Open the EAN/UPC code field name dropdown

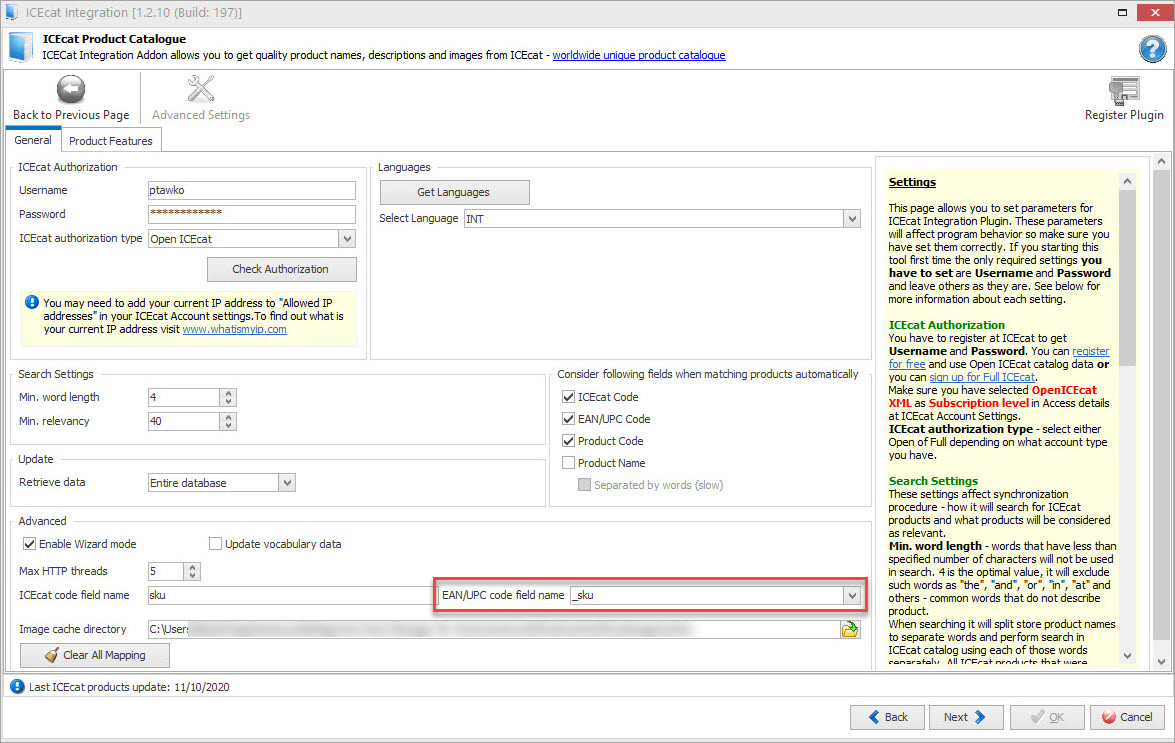click(x=852, y=595)
